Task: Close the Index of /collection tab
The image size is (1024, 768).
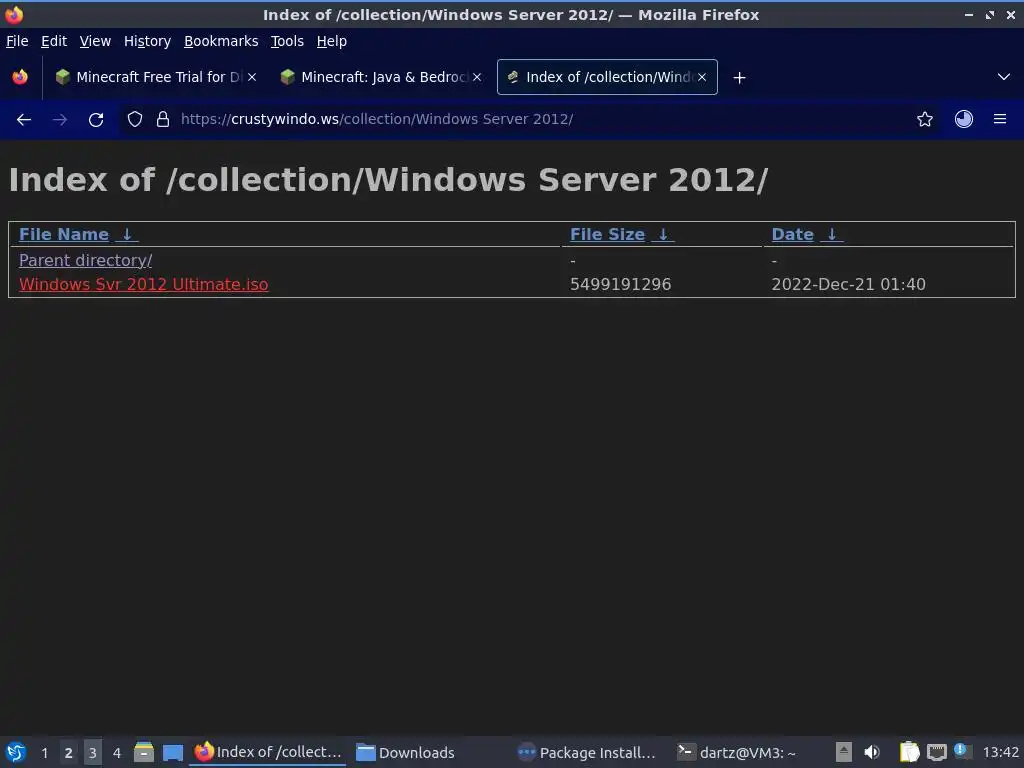Action: coord(702,77)
